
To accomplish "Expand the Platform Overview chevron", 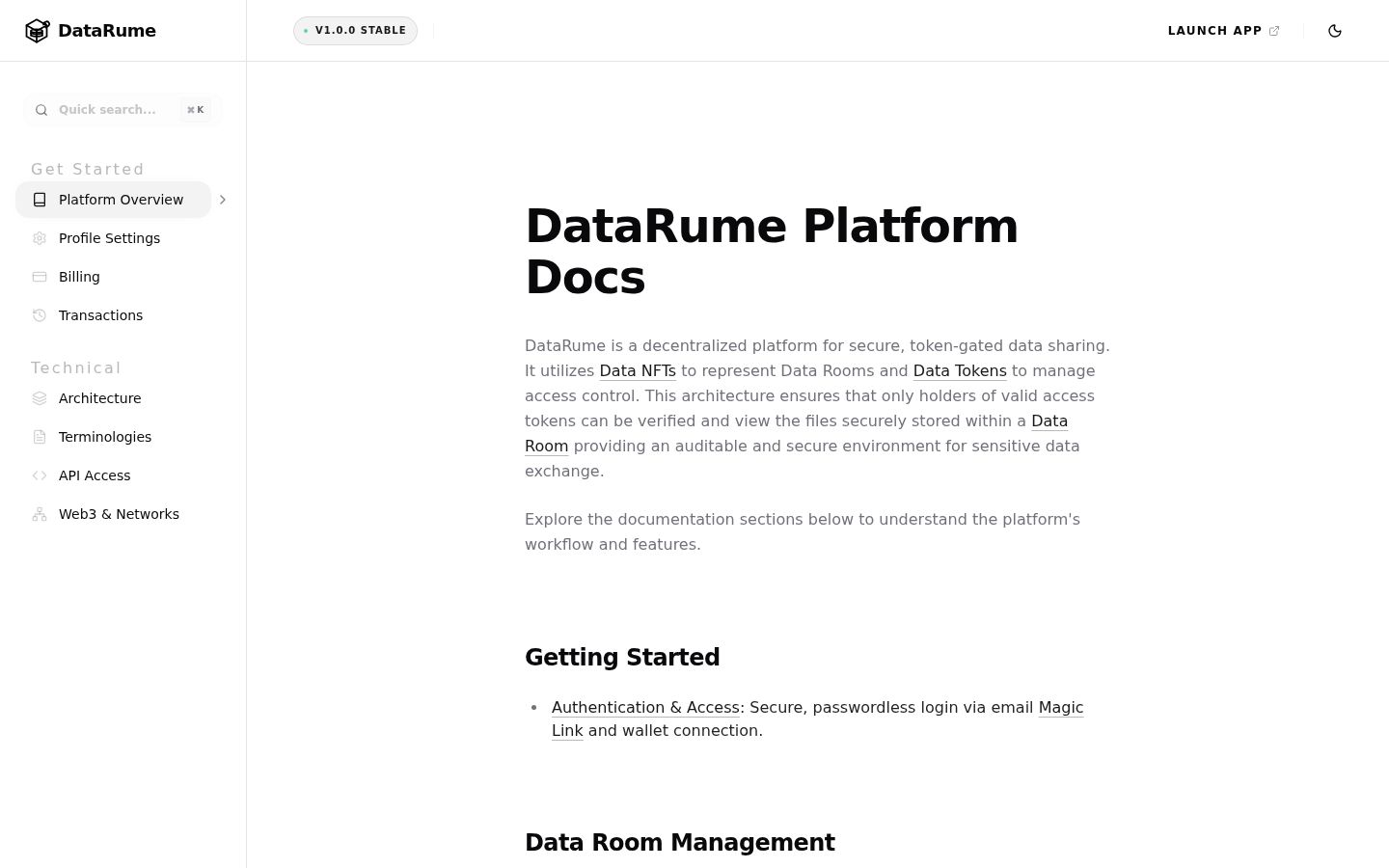I will point(223,200).
